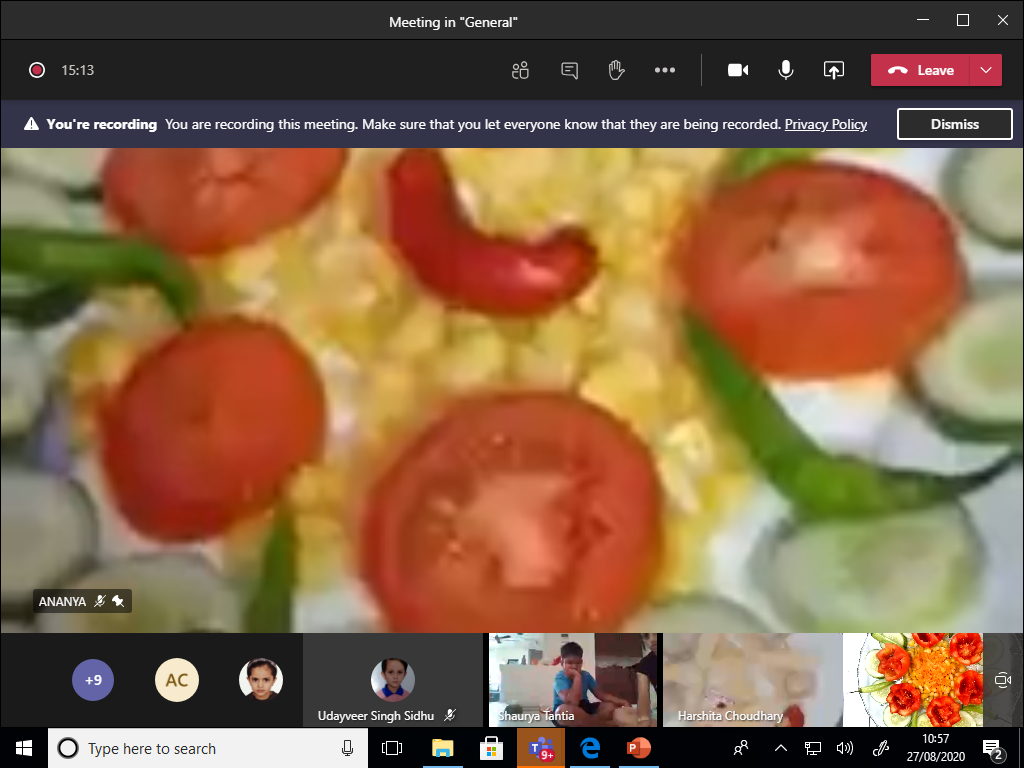This screenshot has height=768, width=1024.
Task: Dismiss the recording notification banner
Action: point(954,124)
